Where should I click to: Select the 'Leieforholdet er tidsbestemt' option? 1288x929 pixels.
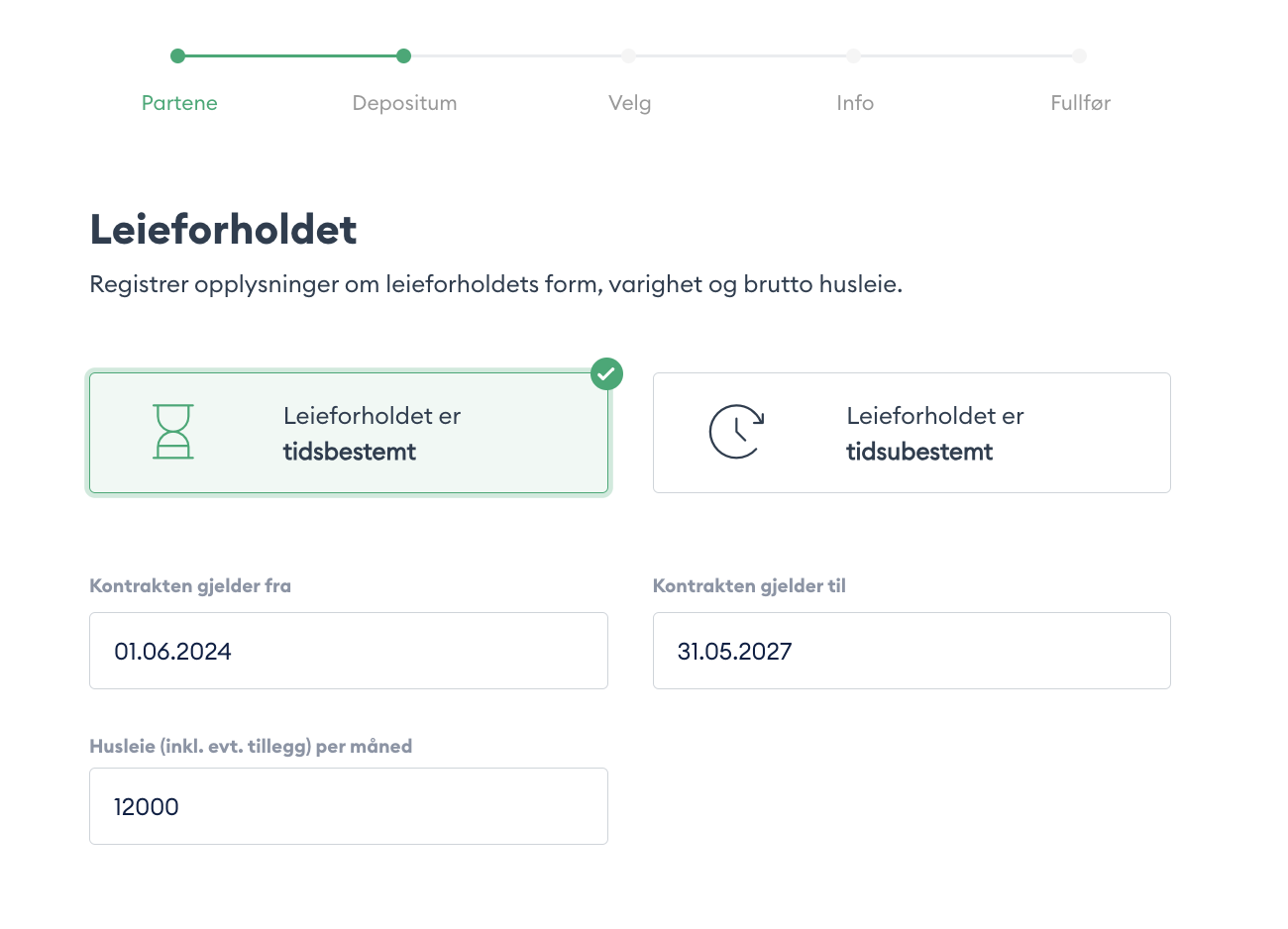pyautogui.click(x=349, y=433)
